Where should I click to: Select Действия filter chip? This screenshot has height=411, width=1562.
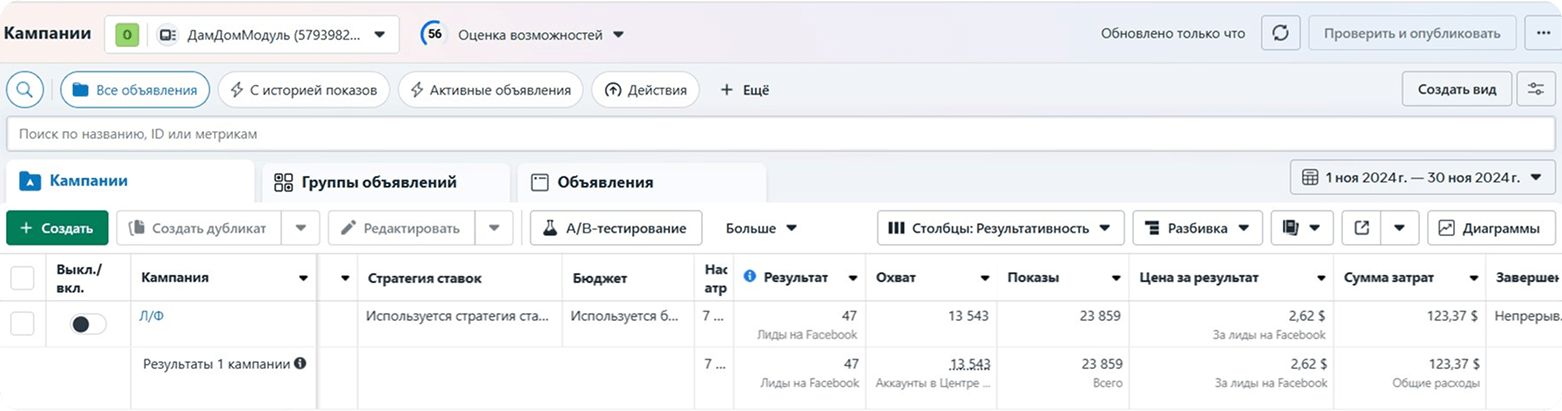click(x=645, y=89)
